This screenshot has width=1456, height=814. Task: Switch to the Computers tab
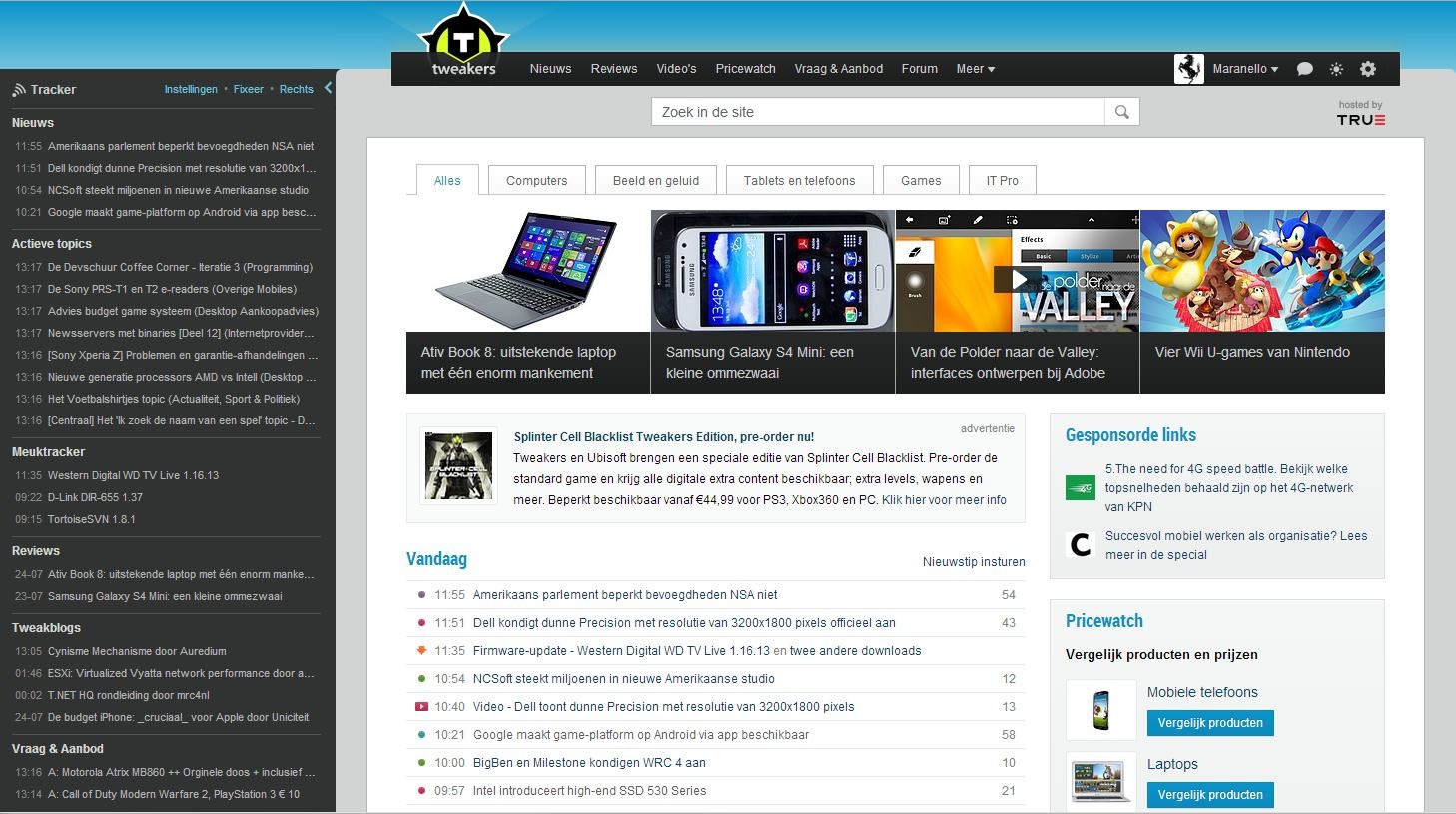click(x=537, y=181)
